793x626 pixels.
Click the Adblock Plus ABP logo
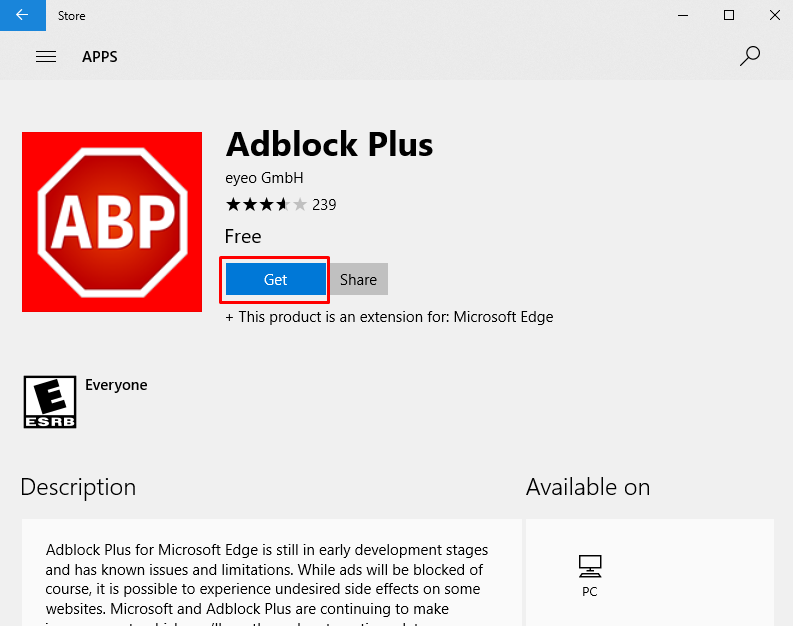pos(112,222)
